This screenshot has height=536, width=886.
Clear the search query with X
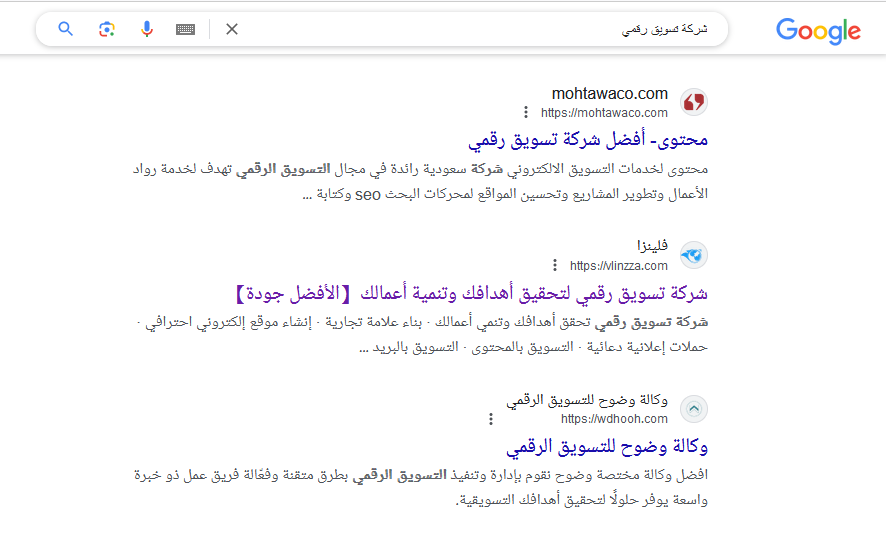pos(232,29)
